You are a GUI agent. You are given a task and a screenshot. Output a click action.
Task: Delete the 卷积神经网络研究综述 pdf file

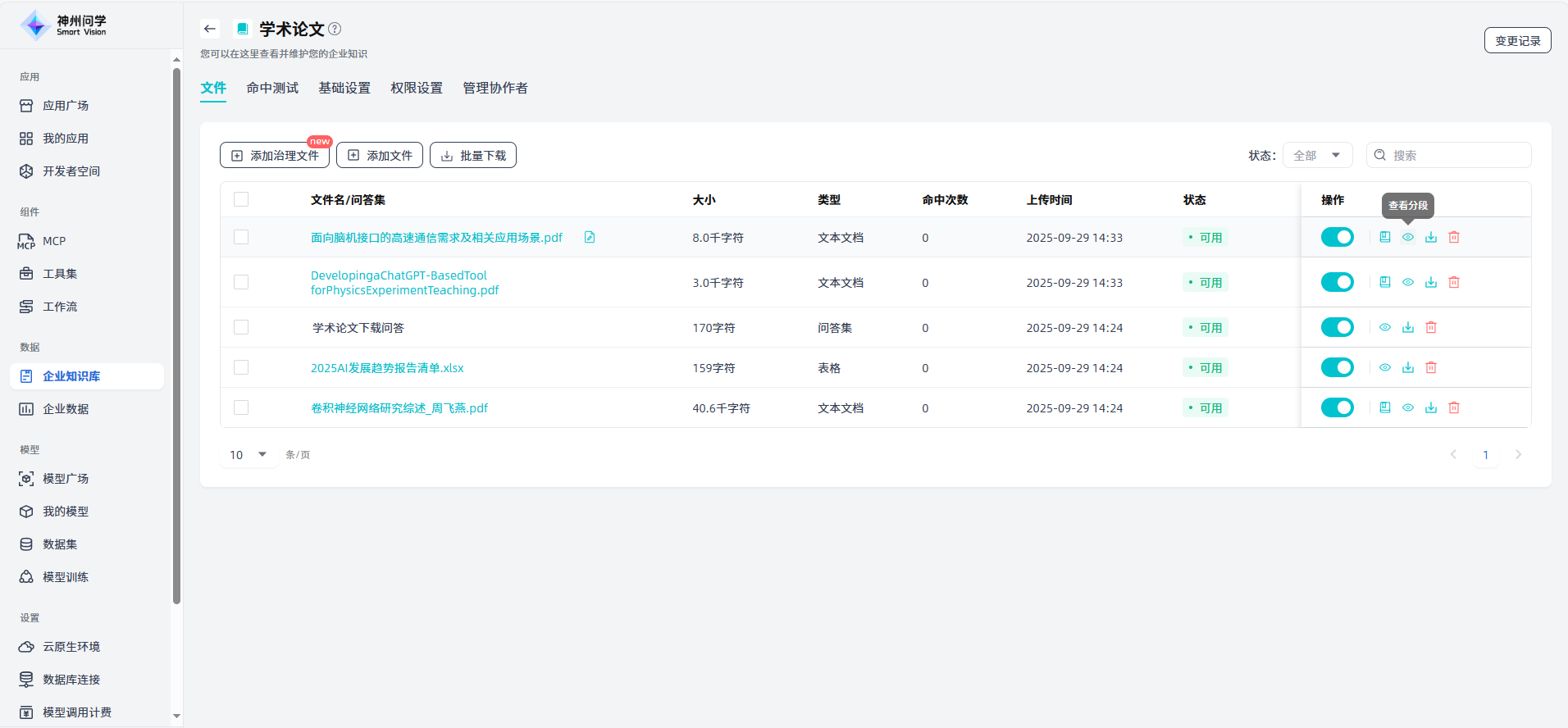pyautogui.click(x=1453, y=407)
